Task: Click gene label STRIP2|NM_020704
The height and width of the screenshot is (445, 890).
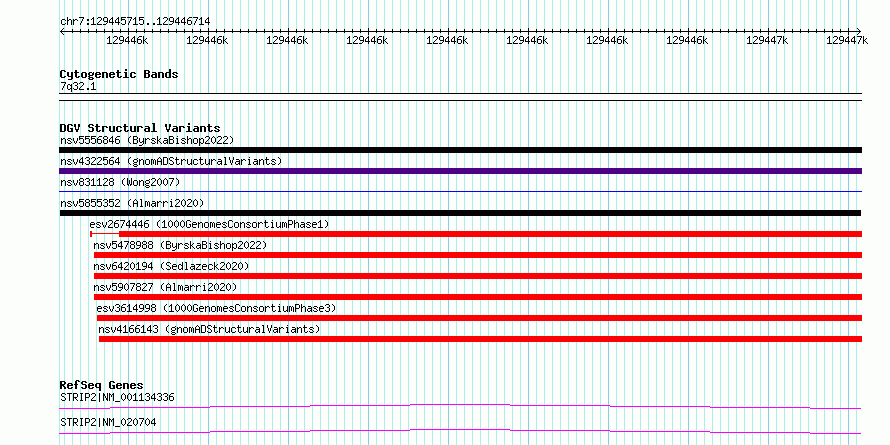Action: 108,422
